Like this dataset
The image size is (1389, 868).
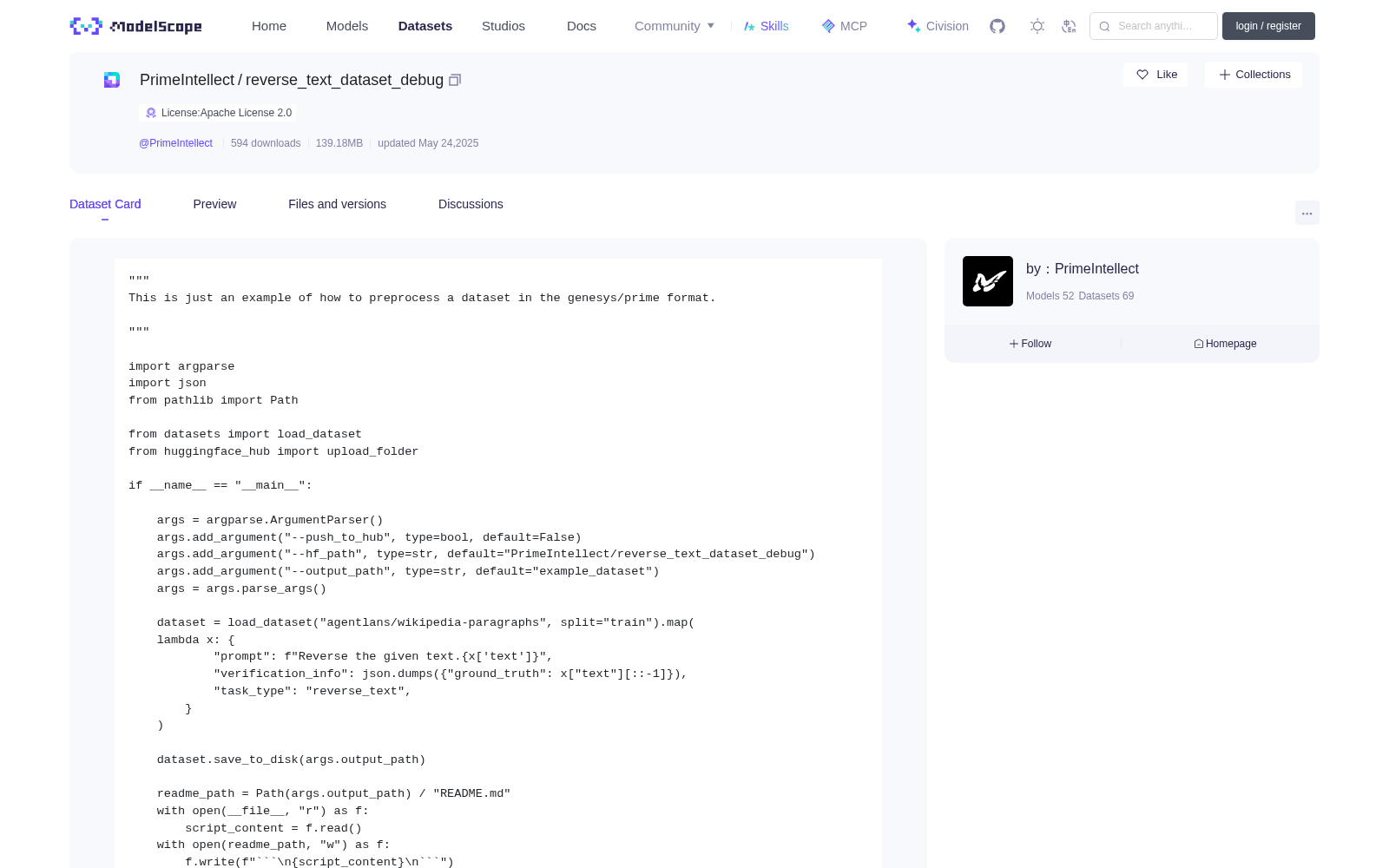click(1155, 75)
